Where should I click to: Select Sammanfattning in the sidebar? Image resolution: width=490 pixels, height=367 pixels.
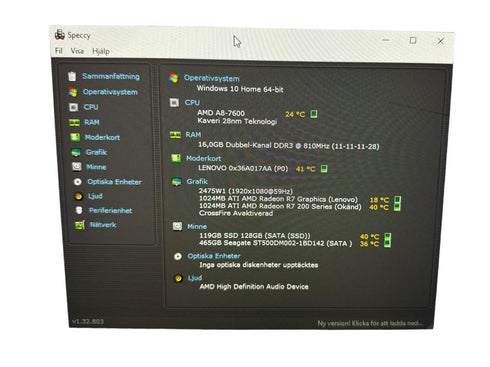pyautogui.click(x=111, y=76)
